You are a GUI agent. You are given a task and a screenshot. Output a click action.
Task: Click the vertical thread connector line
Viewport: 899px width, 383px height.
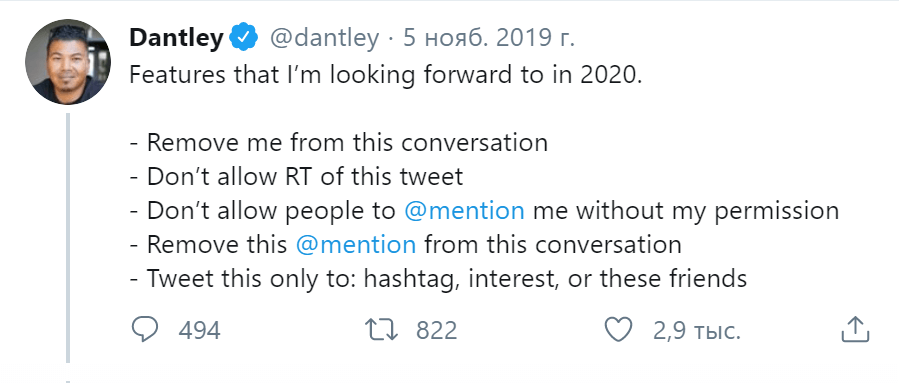click(68, 238)
